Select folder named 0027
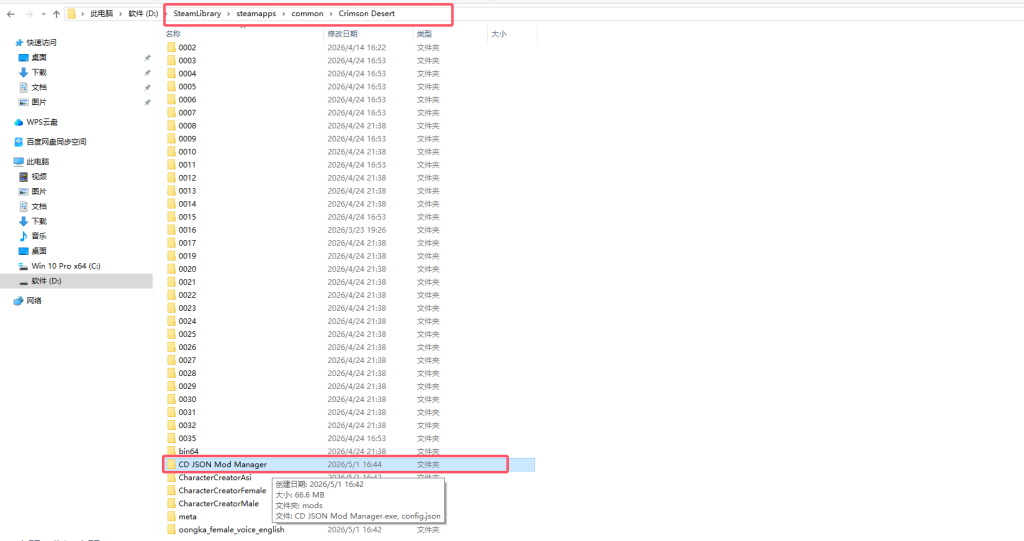The width and height of the screenshot is (1024, 541). pyautogui.click(x=187, y=361)
